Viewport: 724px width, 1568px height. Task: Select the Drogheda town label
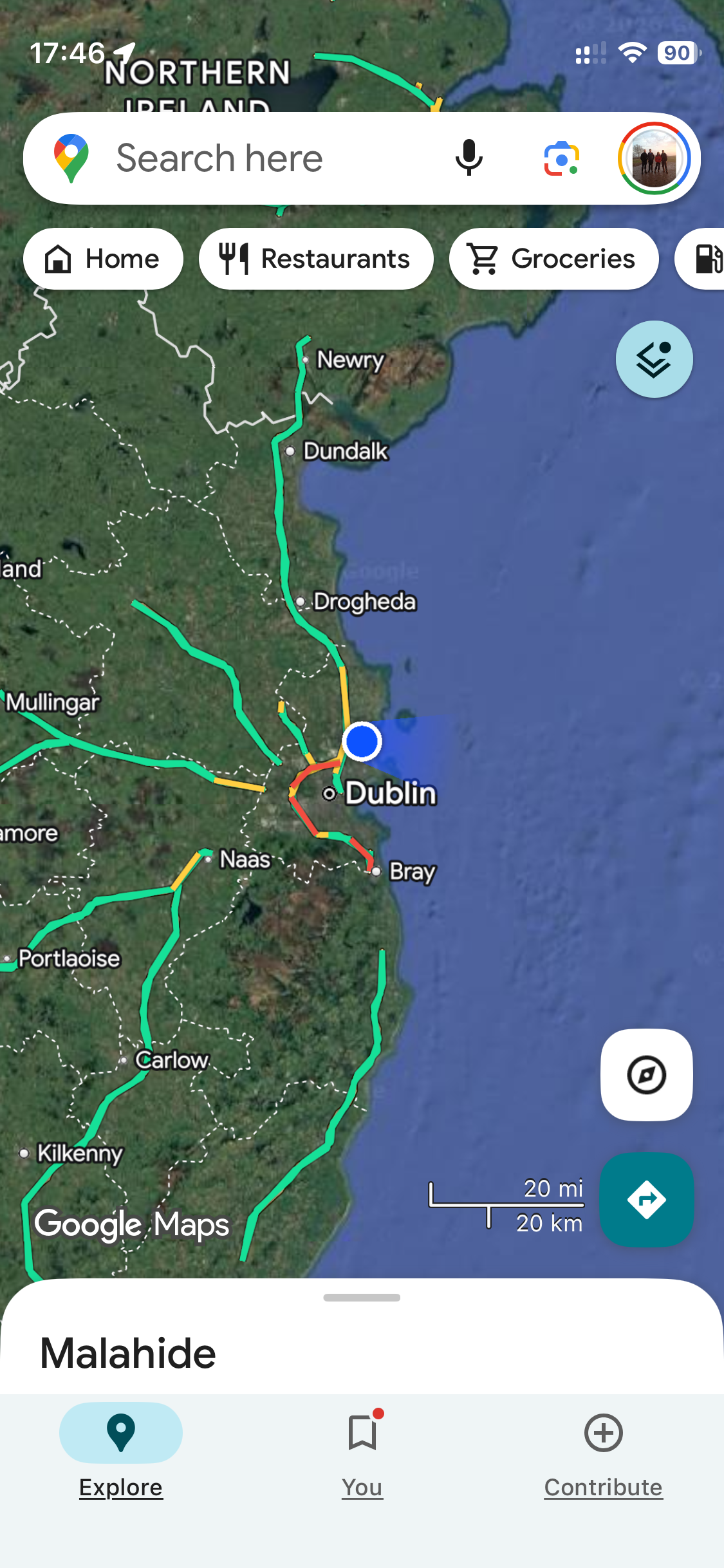(x=364, y=602)
